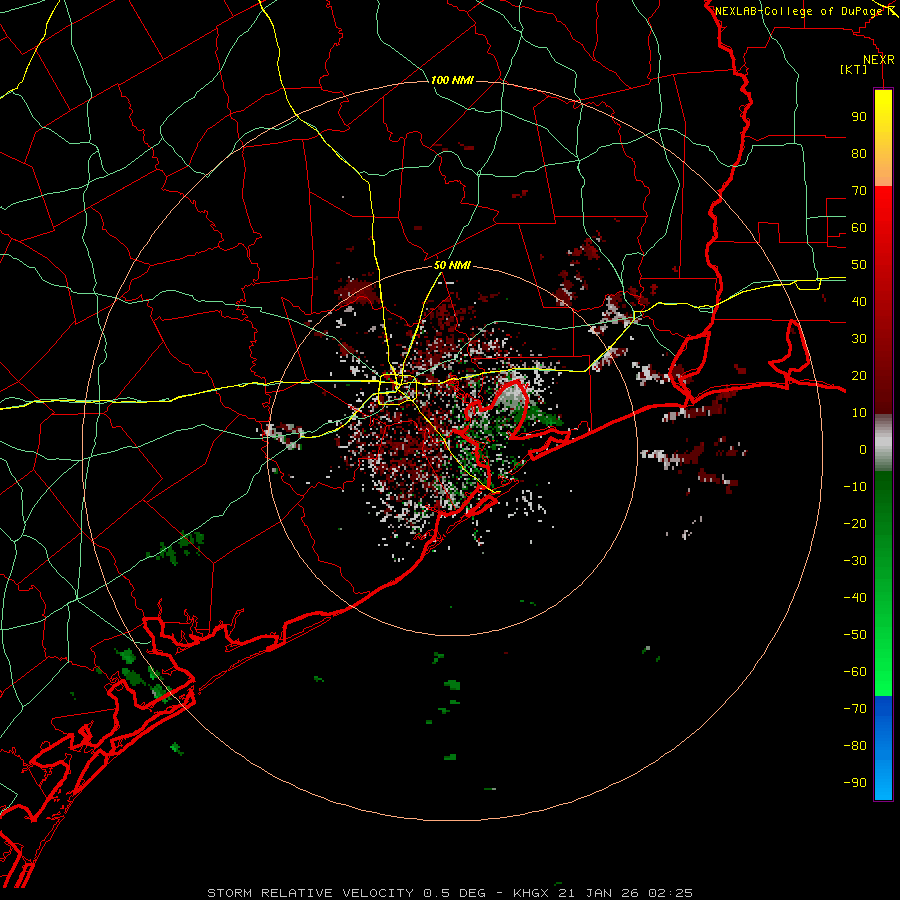Click the 50 value on velocity scale
900x900 pixels.
point(859,265)
